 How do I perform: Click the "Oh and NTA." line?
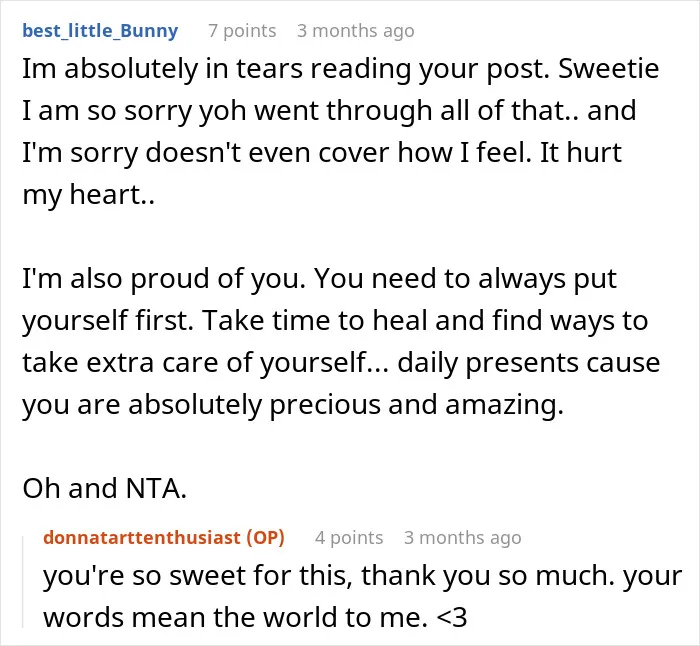click(x=104, y=488)
